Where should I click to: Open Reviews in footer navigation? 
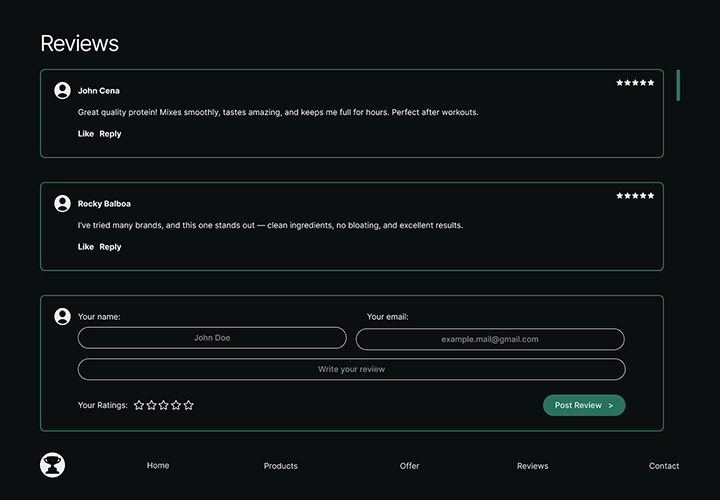point(533,466)
